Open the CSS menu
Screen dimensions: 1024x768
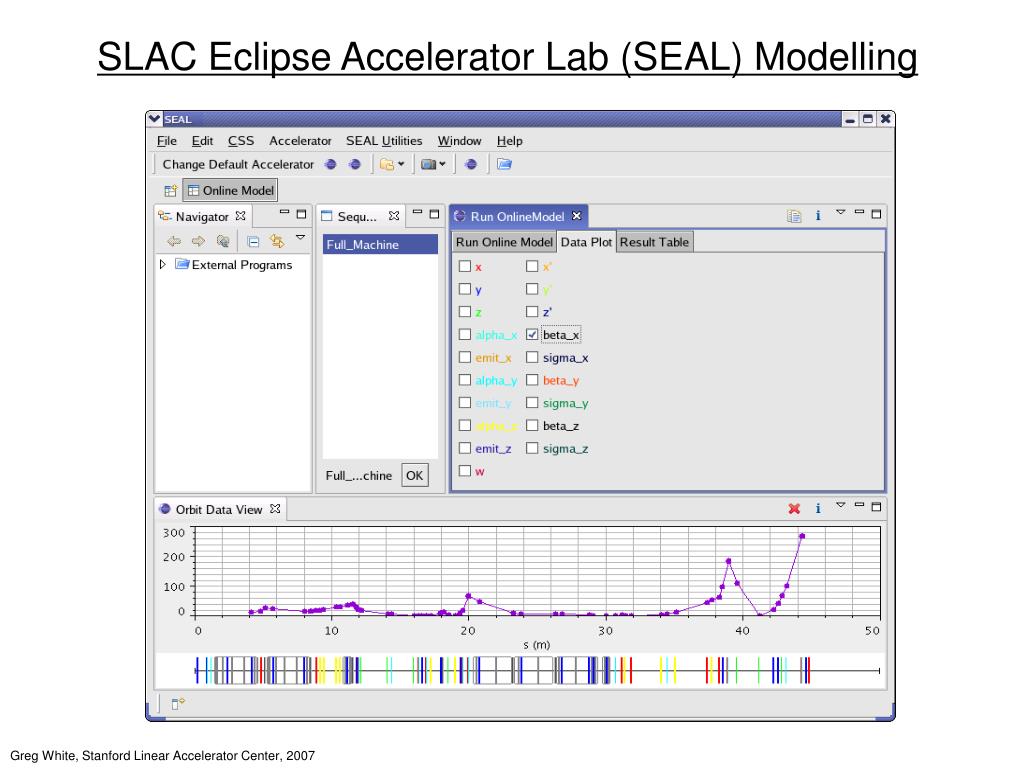[240, 141]
